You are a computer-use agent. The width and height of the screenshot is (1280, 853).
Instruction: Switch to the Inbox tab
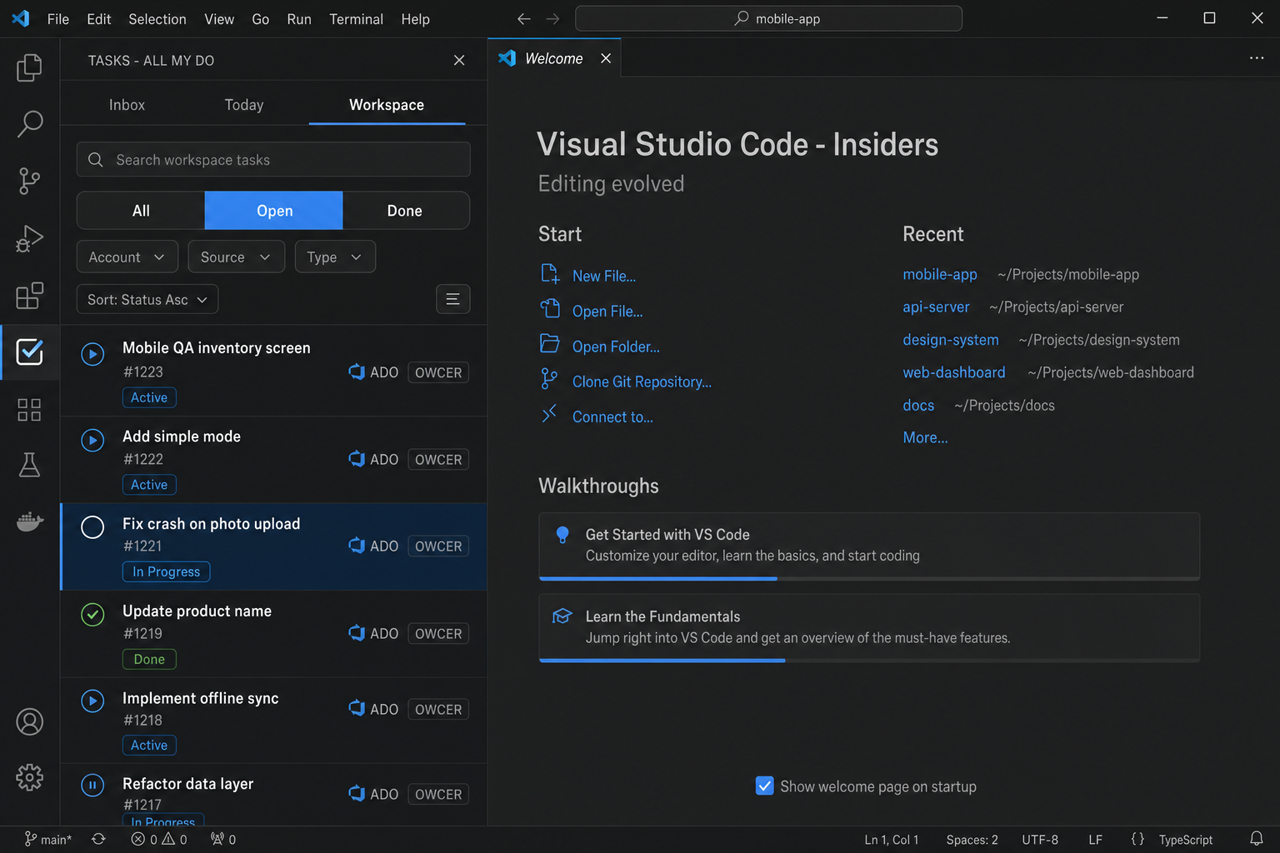(x=127, y=105)
